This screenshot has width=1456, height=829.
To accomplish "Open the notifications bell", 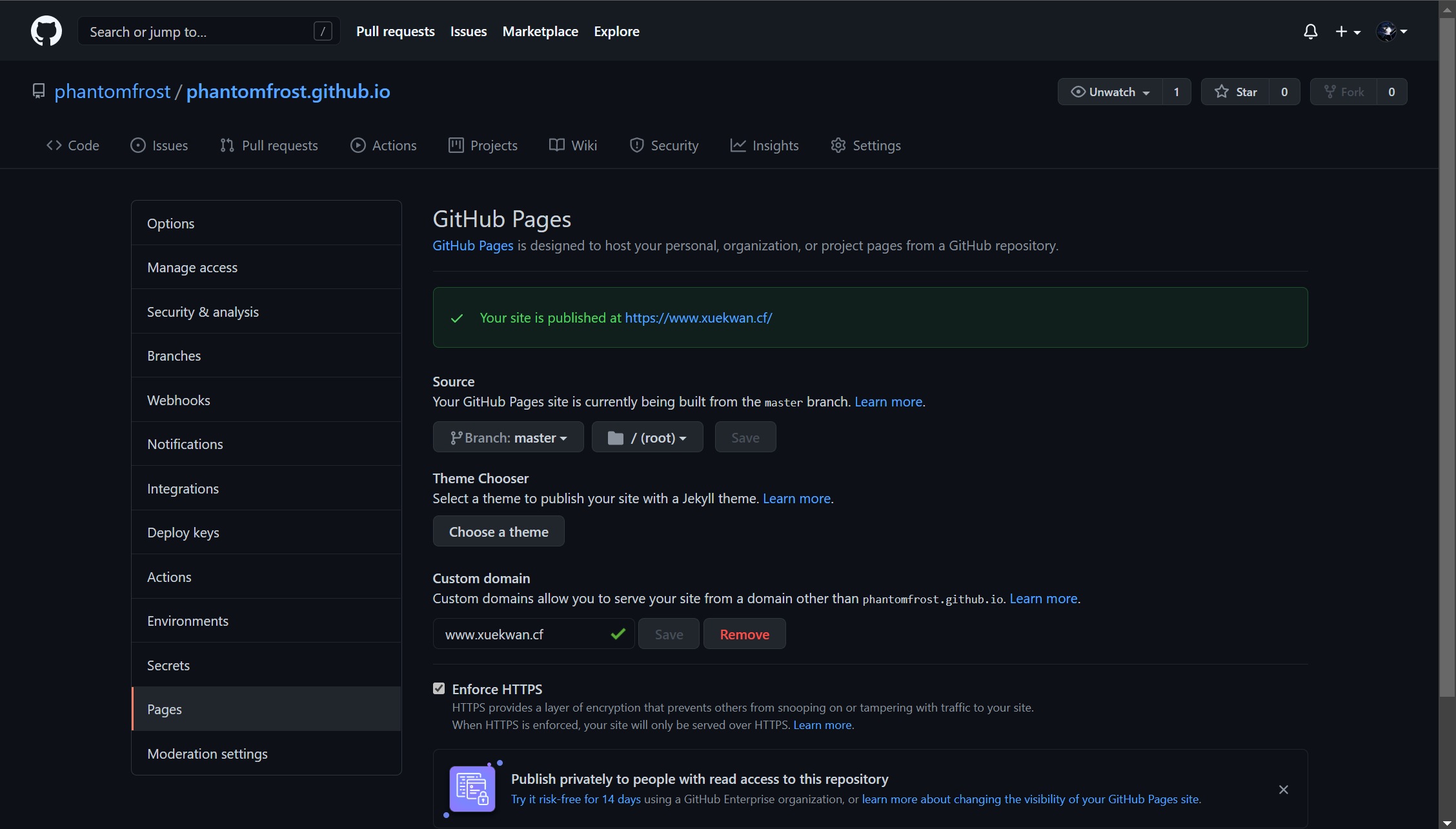I will [x=1310, y=32].
